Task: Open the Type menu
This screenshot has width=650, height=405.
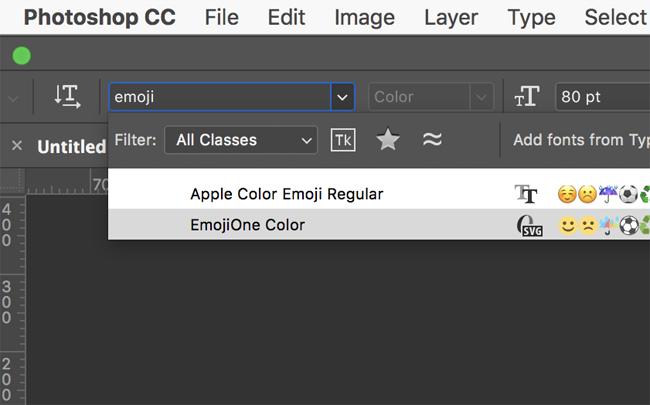Action: (x=531, y=17)
